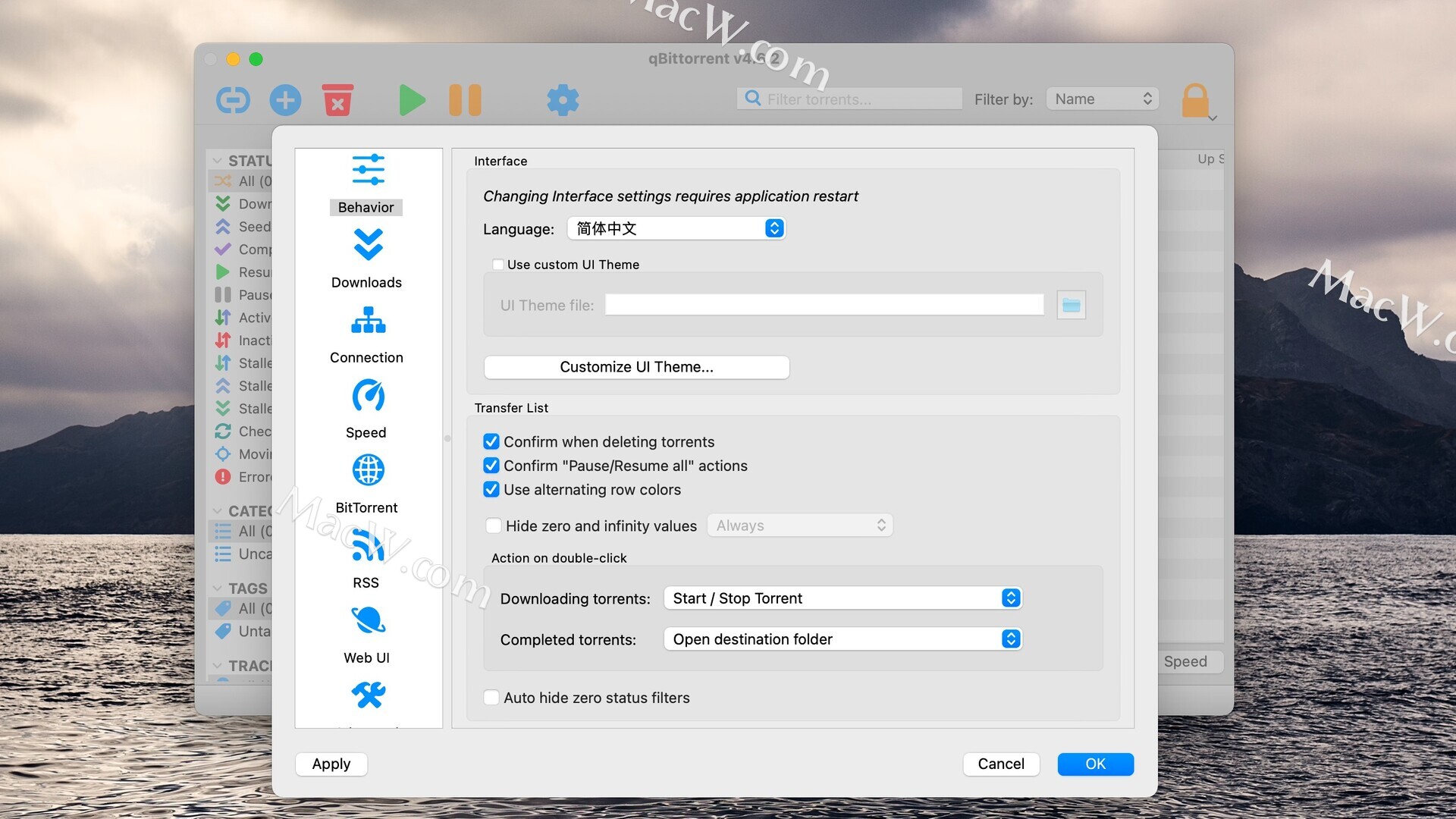
Task: Click the Cancel button
Action: click(x=1001, y=764)
